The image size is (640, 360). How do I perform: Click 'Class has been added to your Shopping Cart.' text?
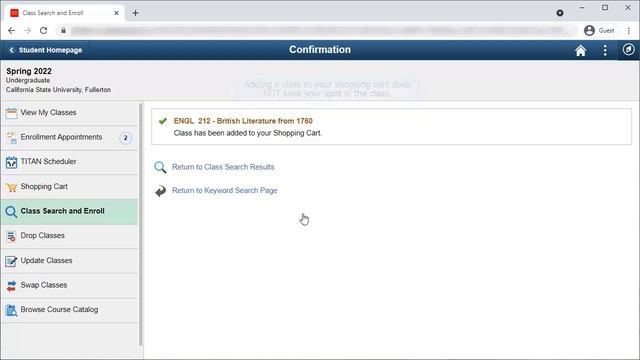[x=248, y=133]
